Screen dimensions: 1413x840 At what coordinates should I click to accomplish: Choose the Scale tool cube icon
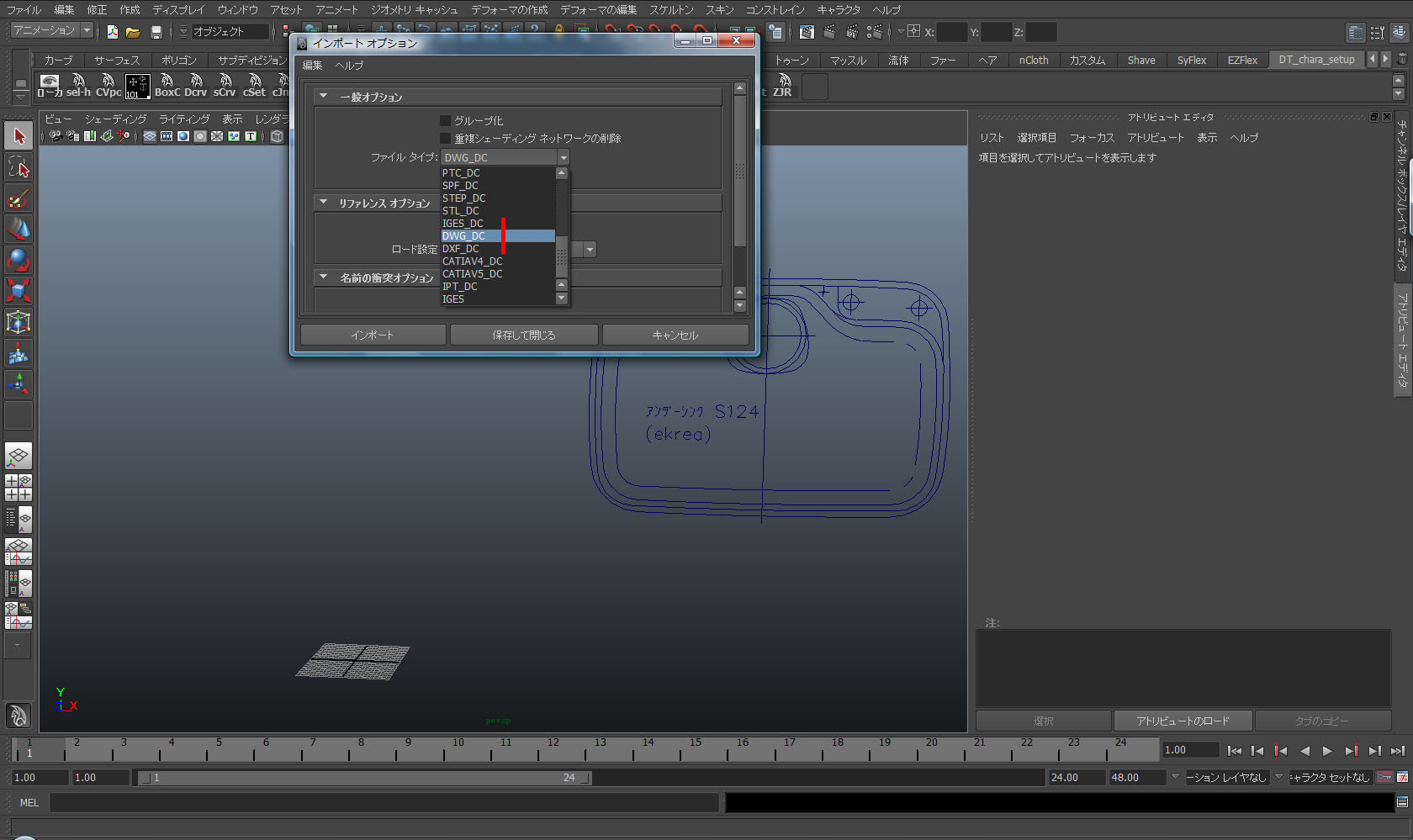19,291
